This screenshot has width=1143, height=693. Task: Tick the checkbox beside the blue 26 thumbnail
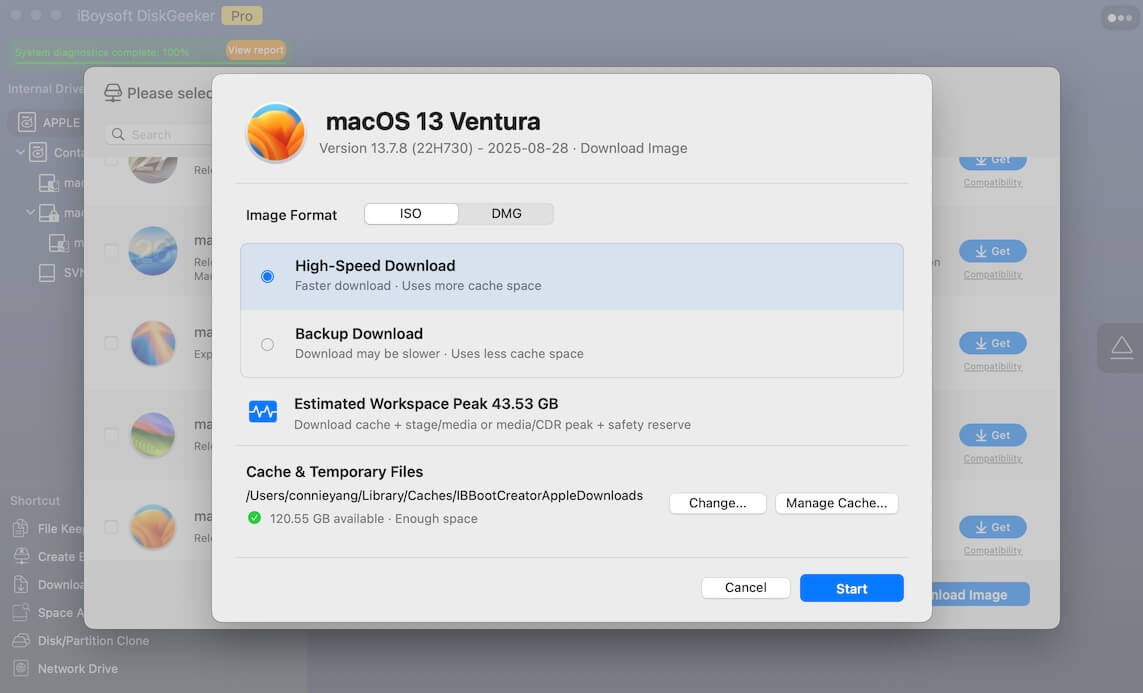pos(111,251)
